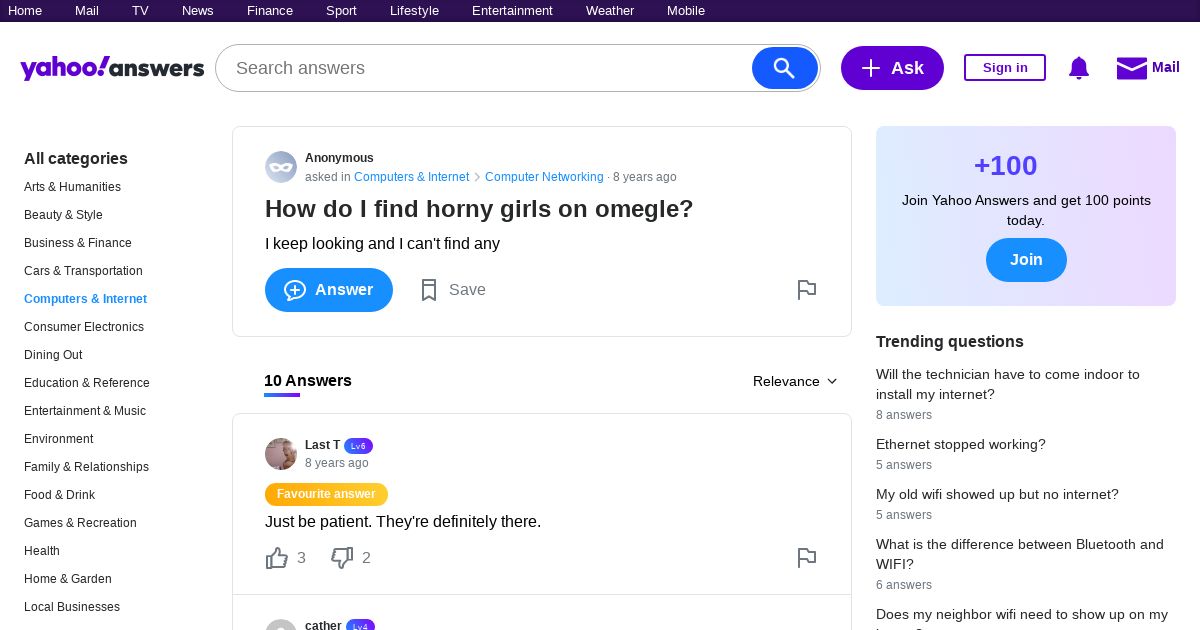Open Finance in the top navigation bar
1200x630 pixels.
pyautogui.click(x=270, y=11)
